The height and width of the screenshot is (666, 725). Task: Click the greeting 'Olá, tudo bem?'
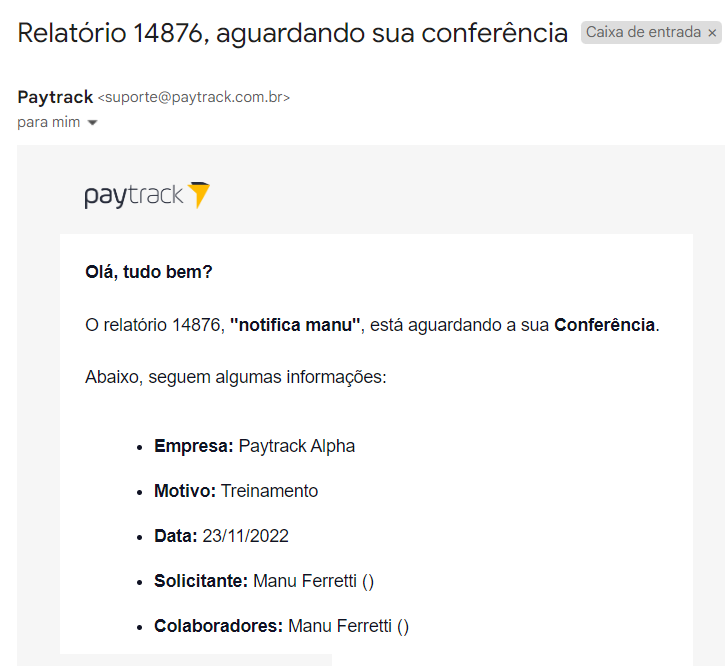click(149, 272)
